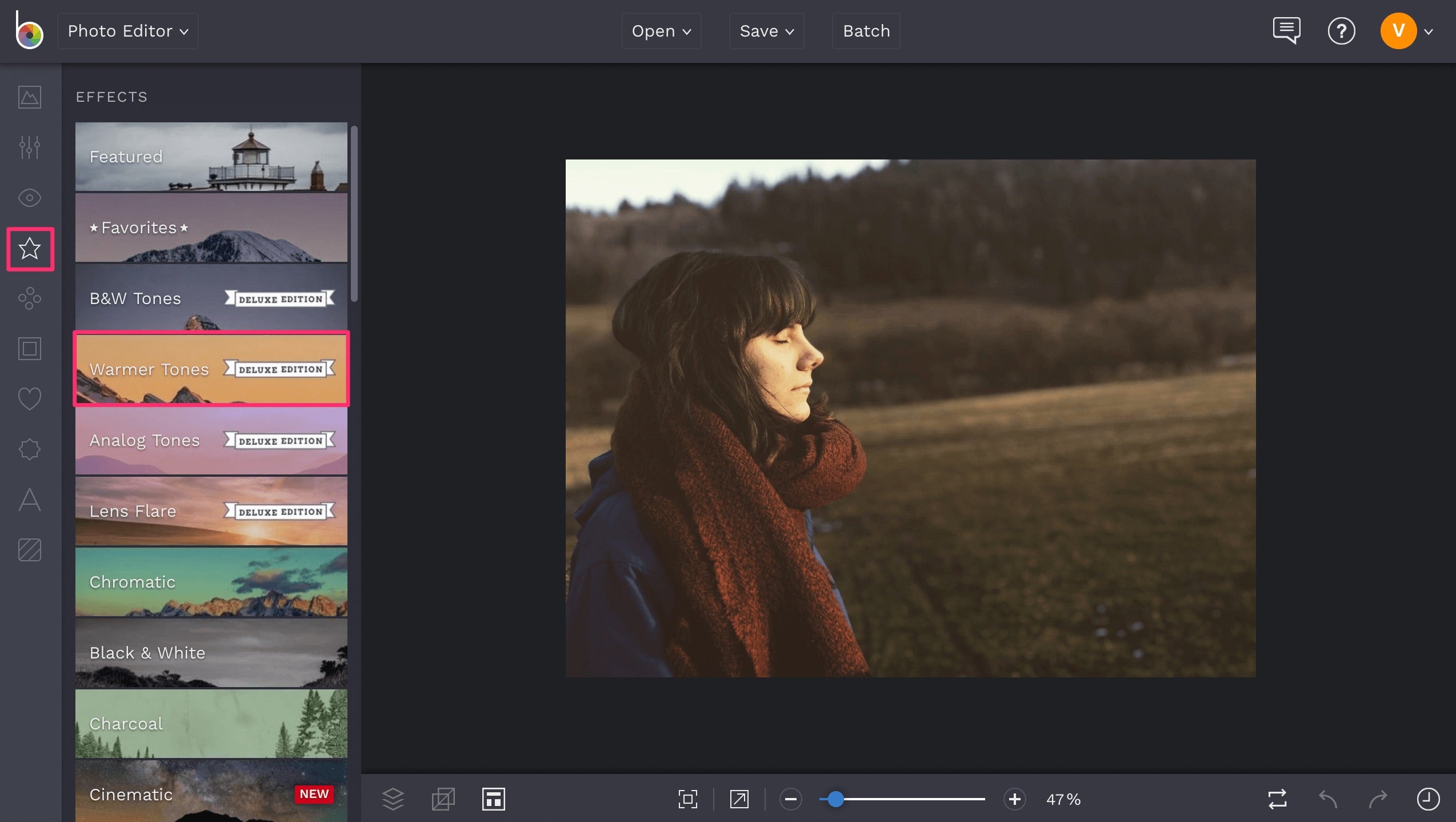1456x822 pixels.
Task: Select the Effects star tool in sidebar
Action: pos(29,249)
